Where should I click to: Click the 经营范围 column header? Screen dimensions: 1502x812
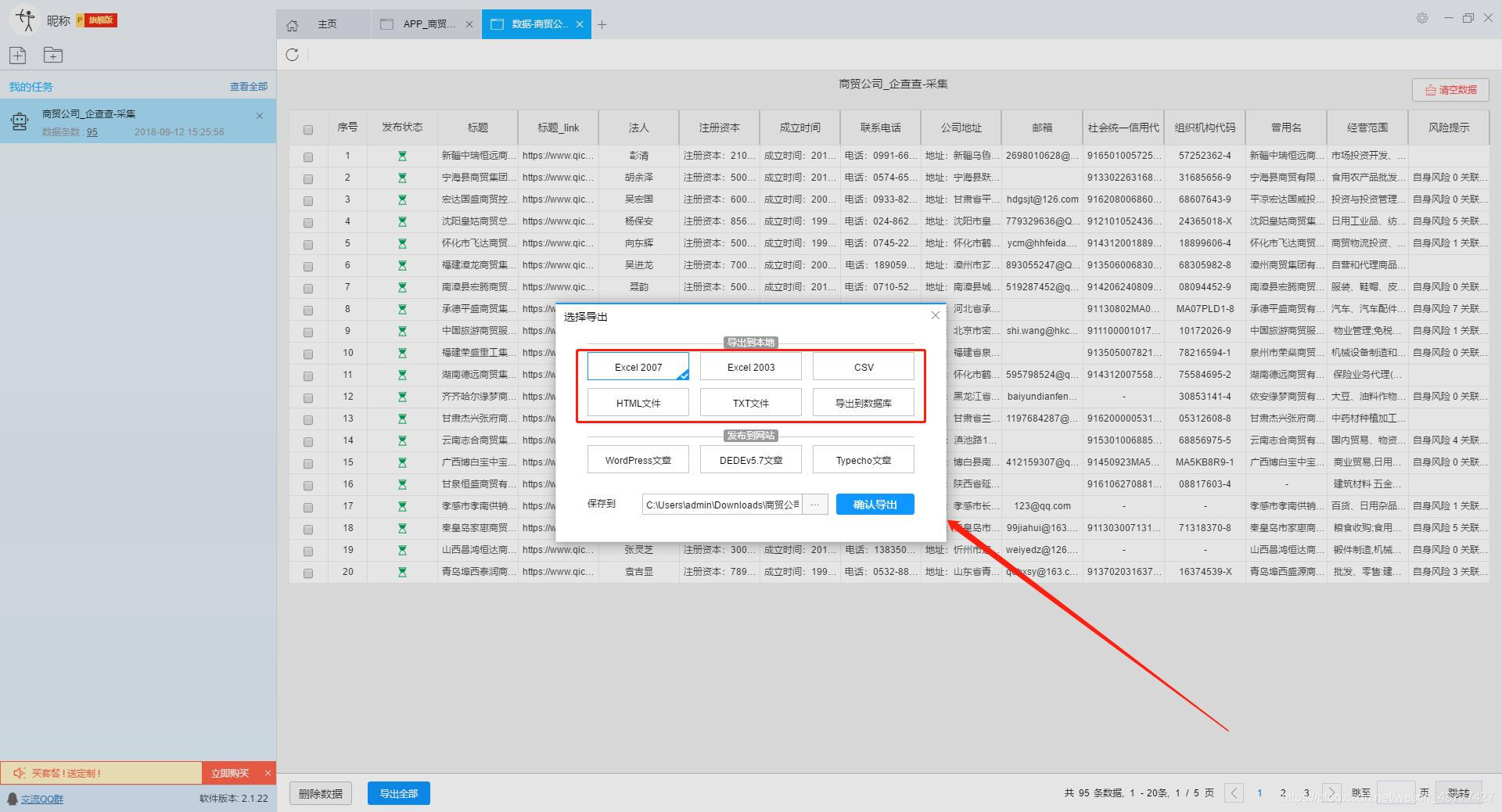[1367, 128]
